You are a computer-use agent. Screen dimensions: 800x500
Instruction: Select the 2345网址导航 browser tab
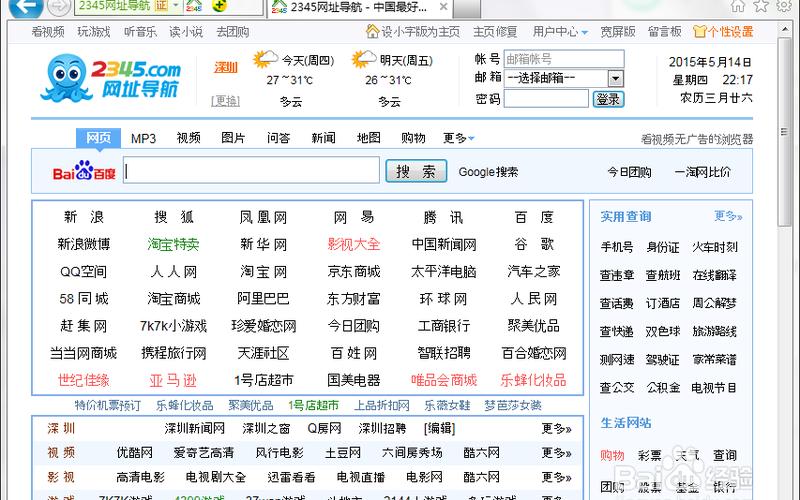click(x=359, y=7)
